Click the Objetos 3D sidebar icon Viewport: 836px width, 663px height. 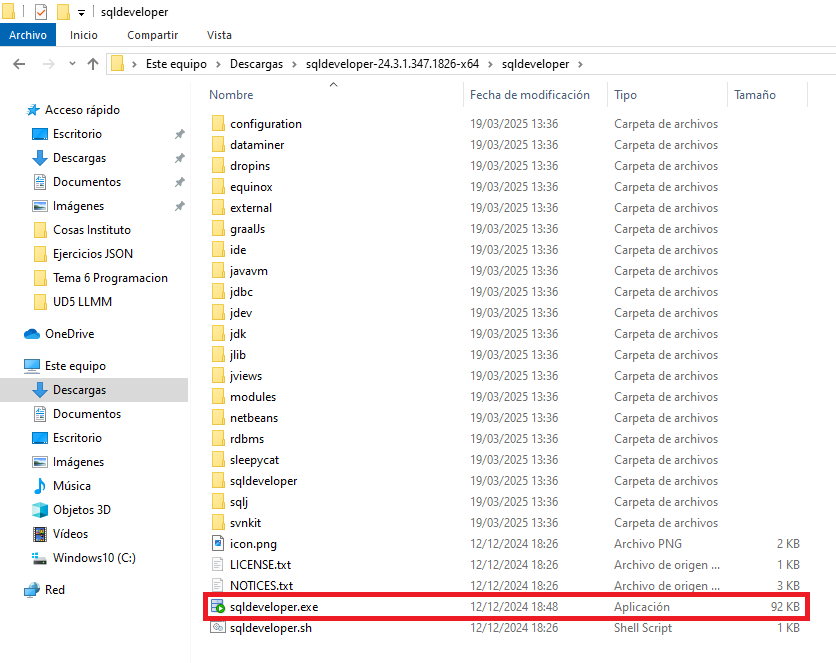(x=40, y=510)
